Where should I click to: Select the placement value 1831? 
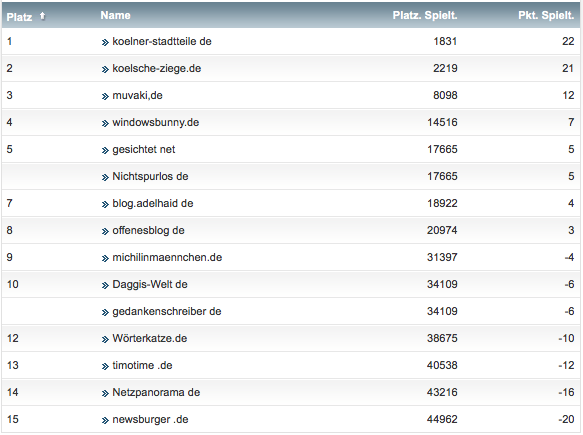click(x=445, y=41)
